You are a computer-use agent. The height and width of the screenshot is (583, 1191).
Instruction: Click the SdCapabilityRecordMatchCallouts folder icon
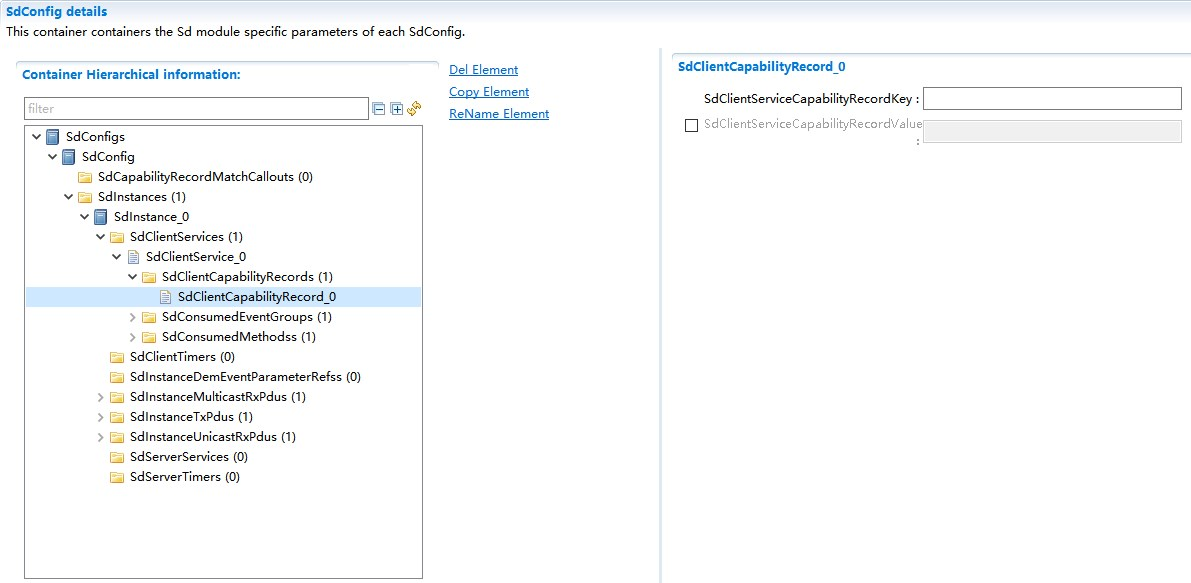pyautogui.click(x=85, y=177)
